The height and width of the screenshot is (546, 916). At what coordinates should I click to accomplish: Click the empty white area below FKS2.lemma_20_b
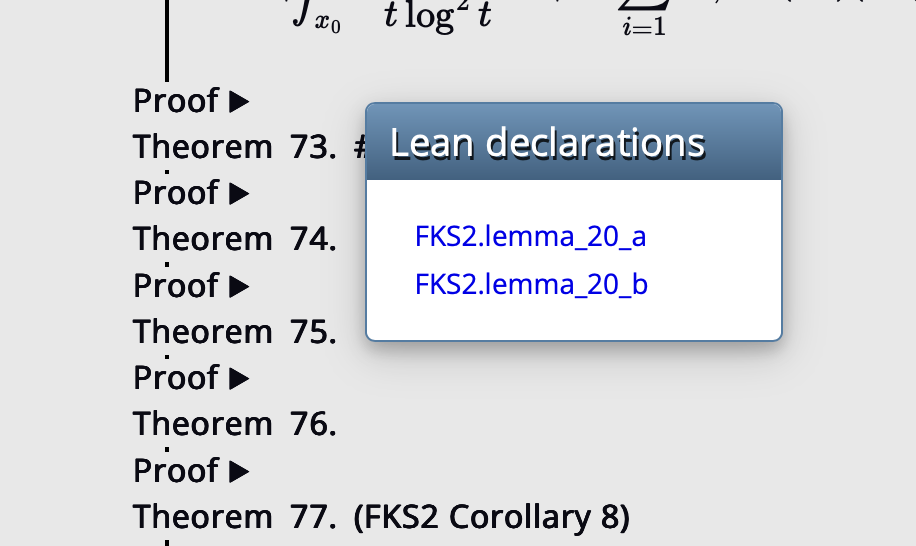(x=573, y=320)
